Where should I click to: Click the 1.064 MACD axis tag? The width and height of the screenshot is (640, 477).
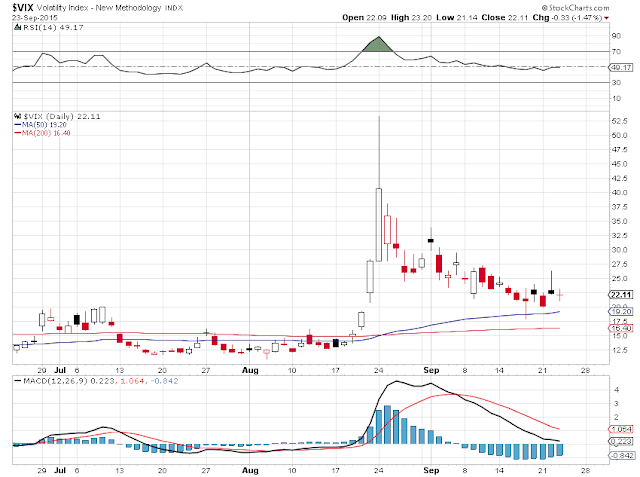click(621, 429)
